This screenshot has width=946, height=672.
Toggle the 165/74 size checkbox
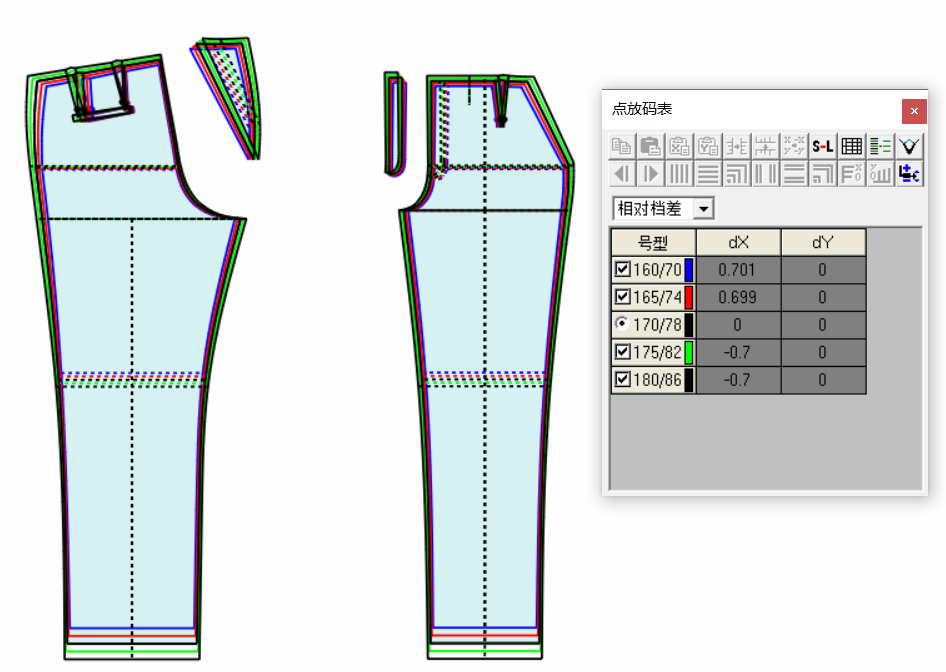click(x=622, y=297)
